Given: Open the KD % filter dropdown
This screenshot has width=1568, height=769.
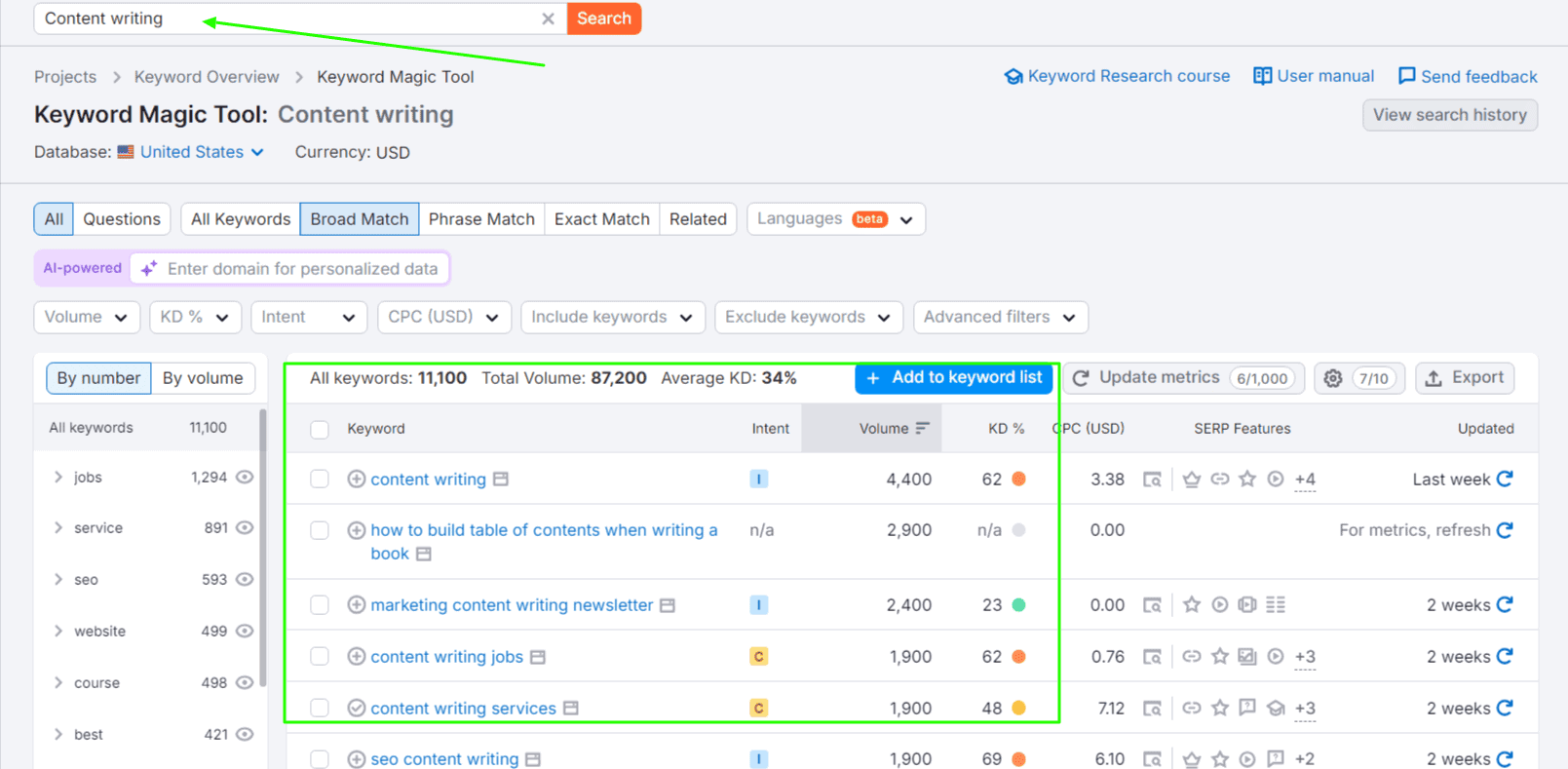Looking at the screenshot, I should coord(195,317).
